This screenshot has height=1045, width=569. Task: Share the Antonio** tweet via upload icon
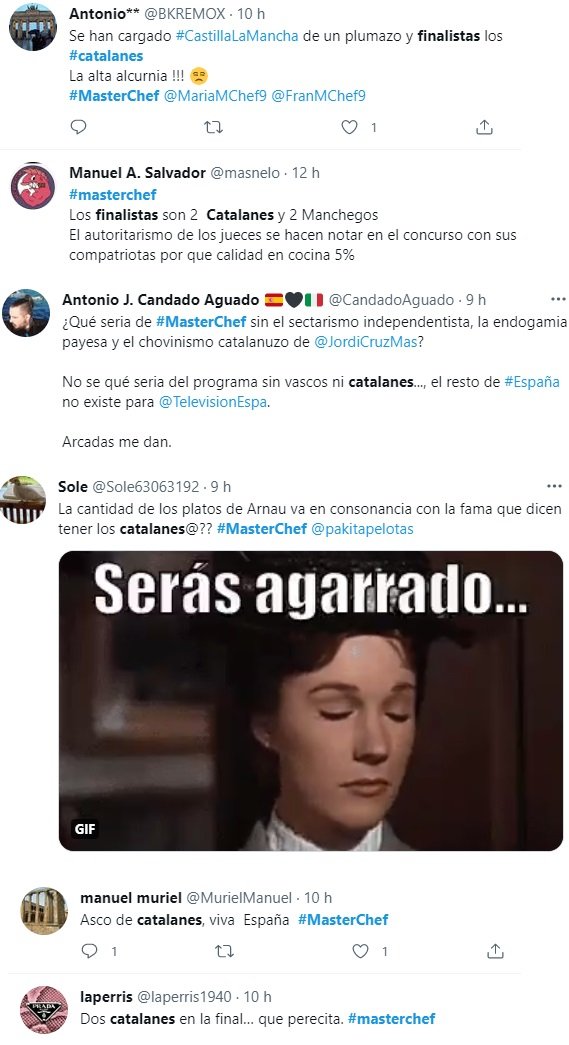(484, 127)
